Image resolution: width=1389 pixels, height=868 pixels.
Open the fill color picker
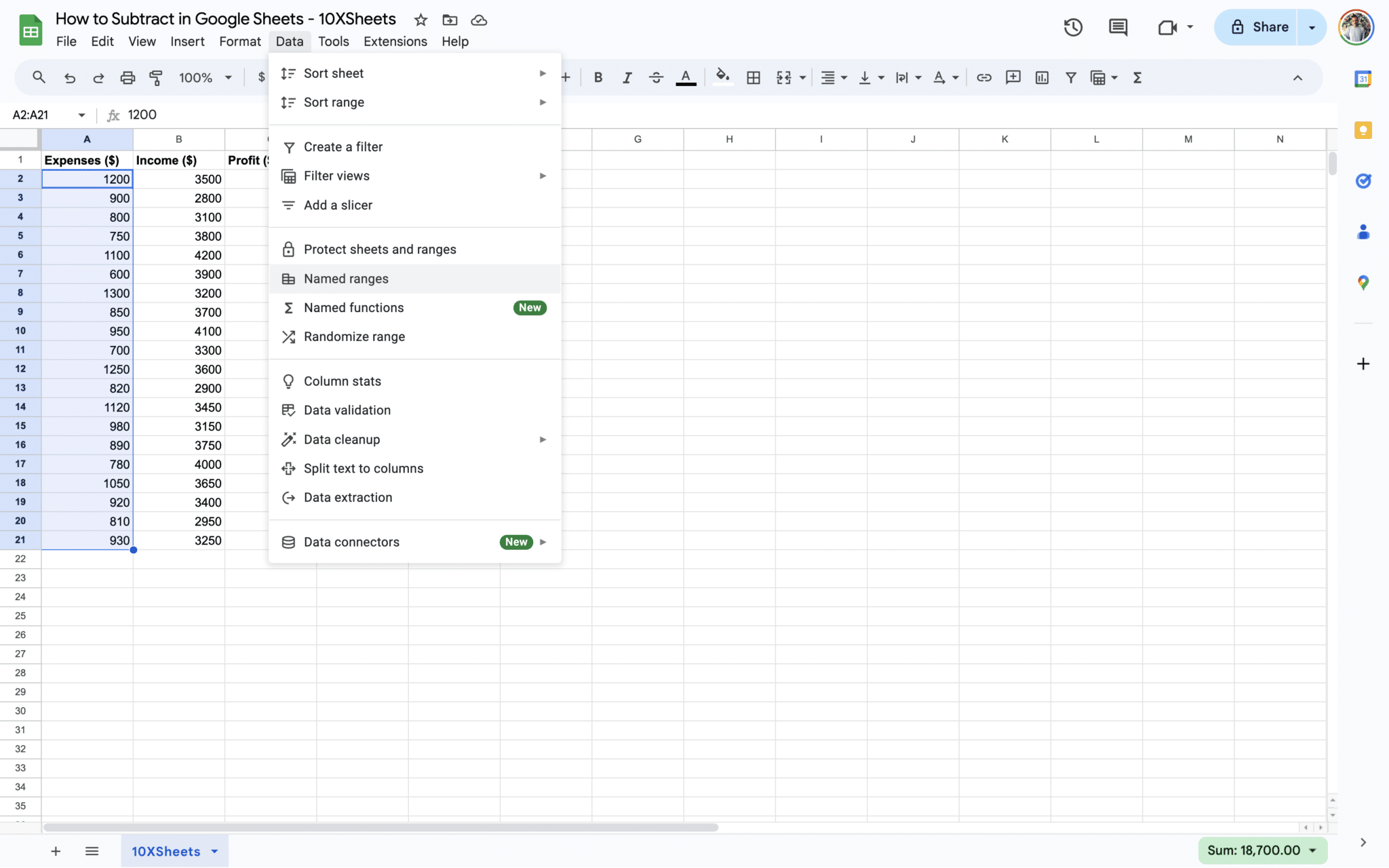(x=723, y=77)
